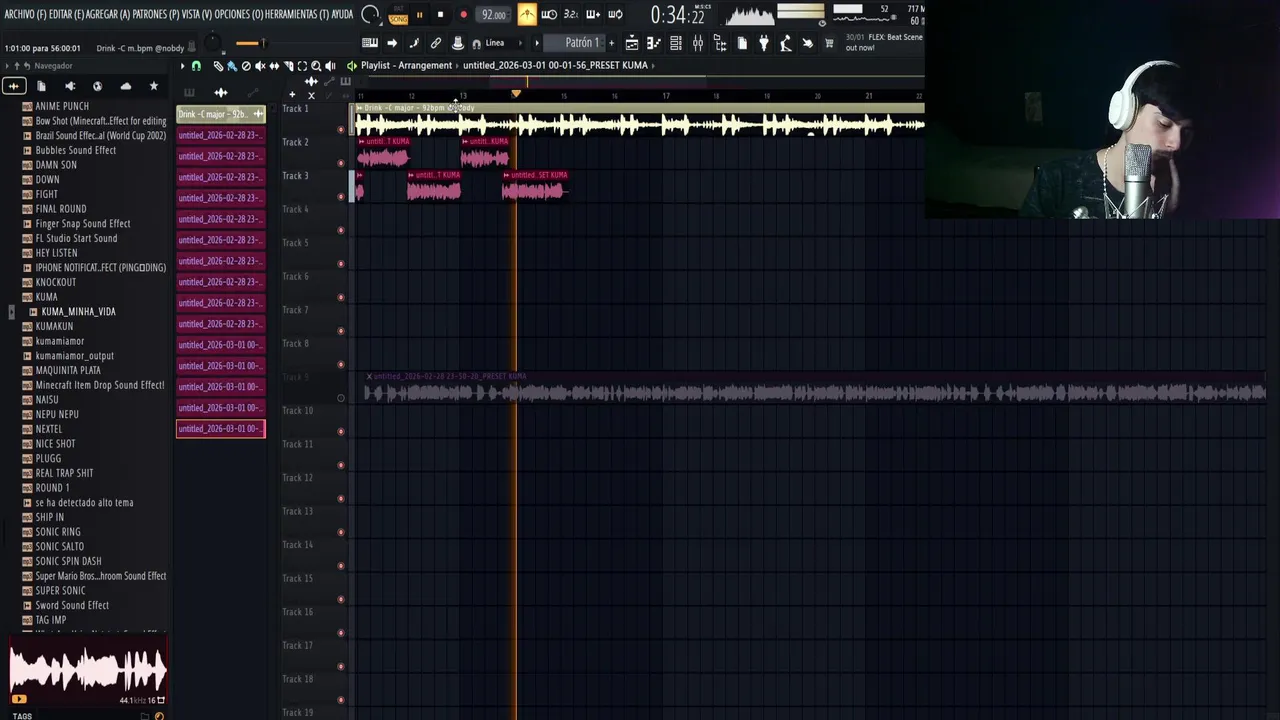1280x720 pixels.
Task: Click the red record button
Action: 463,15
